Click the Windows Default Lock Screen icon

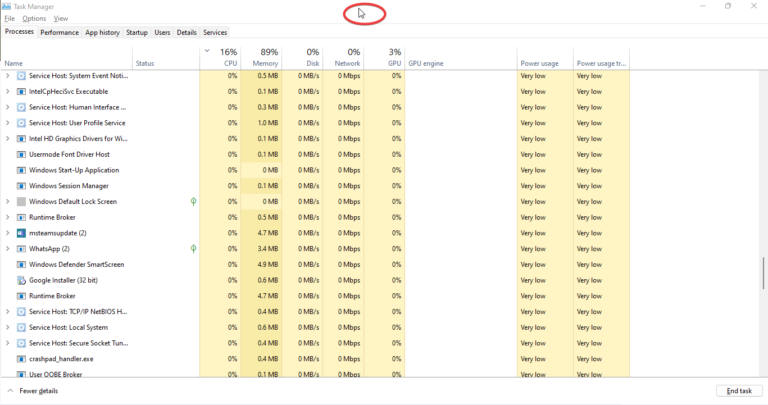click(21, 202)
